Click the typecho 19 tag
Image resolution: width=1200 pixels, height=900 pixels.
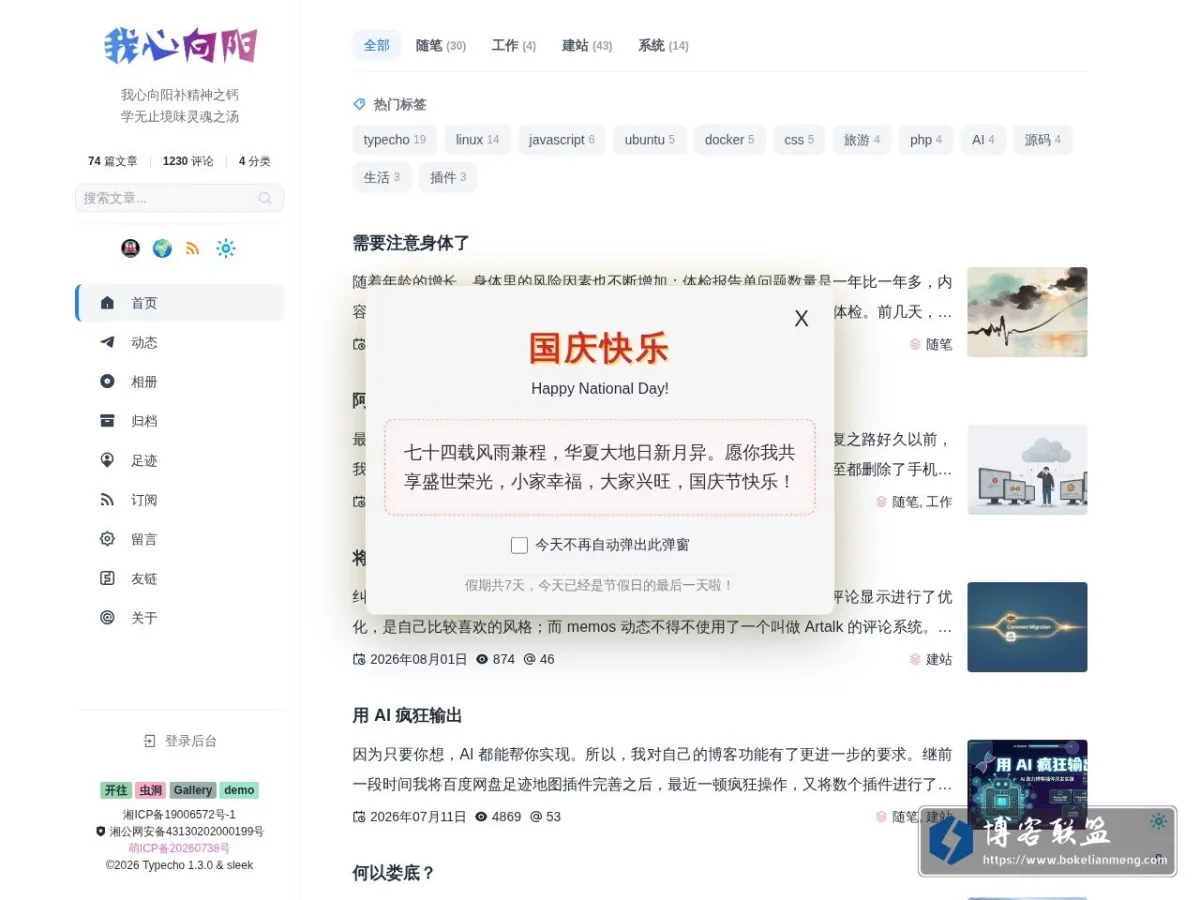[x=395, y=140]
